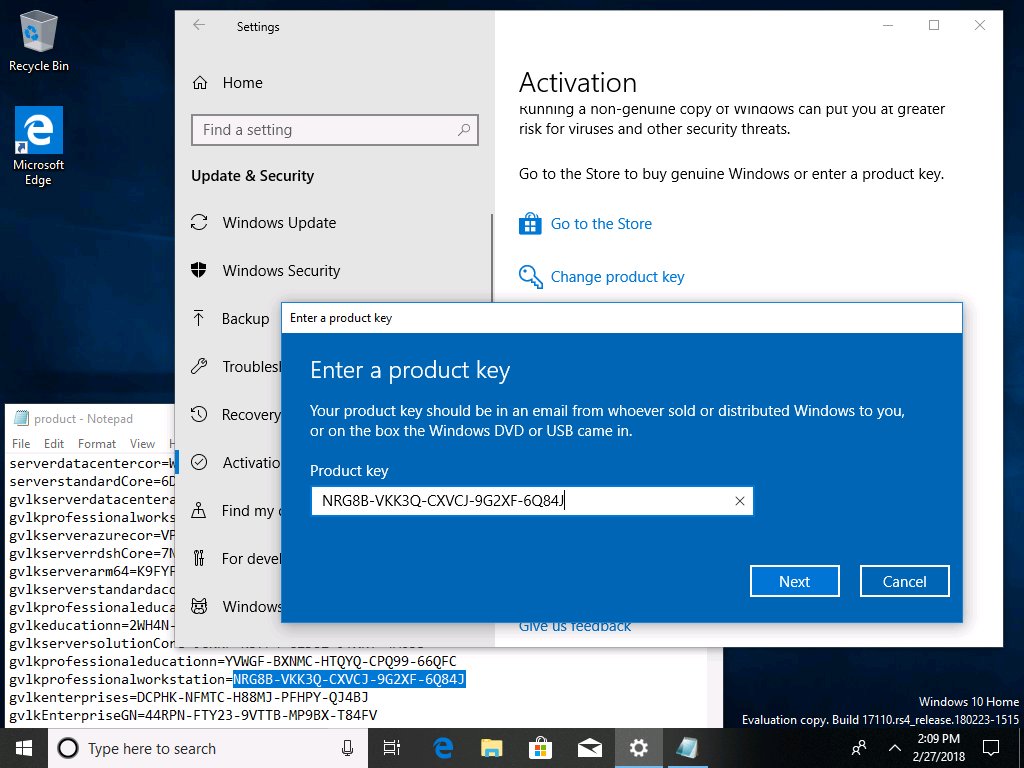Open Microsoft Store taskbar icon
The height and width of the screenshot is (768, 1024).
tap(540, 748)
